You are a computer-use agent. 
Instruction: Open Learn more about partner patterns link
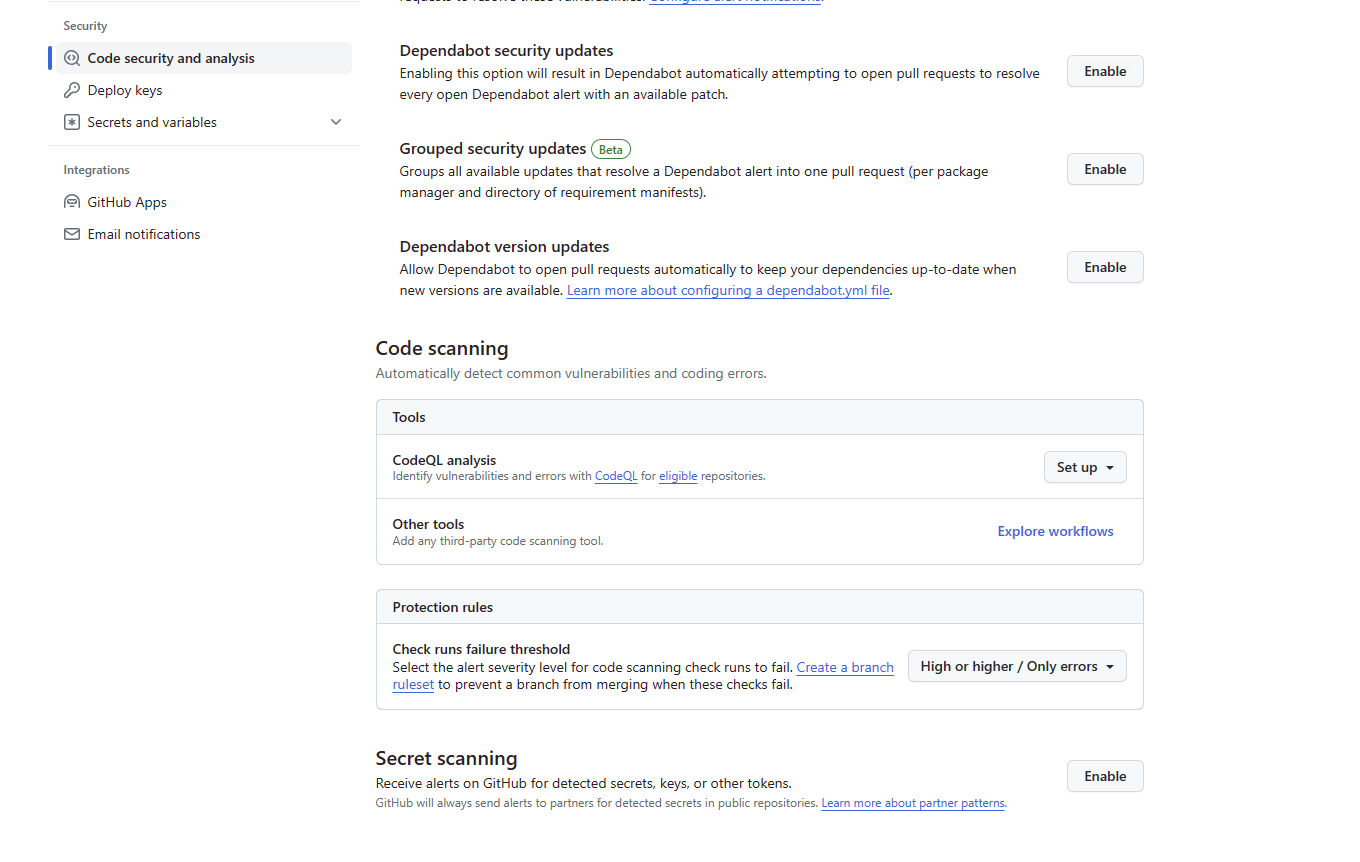(913, 803)
